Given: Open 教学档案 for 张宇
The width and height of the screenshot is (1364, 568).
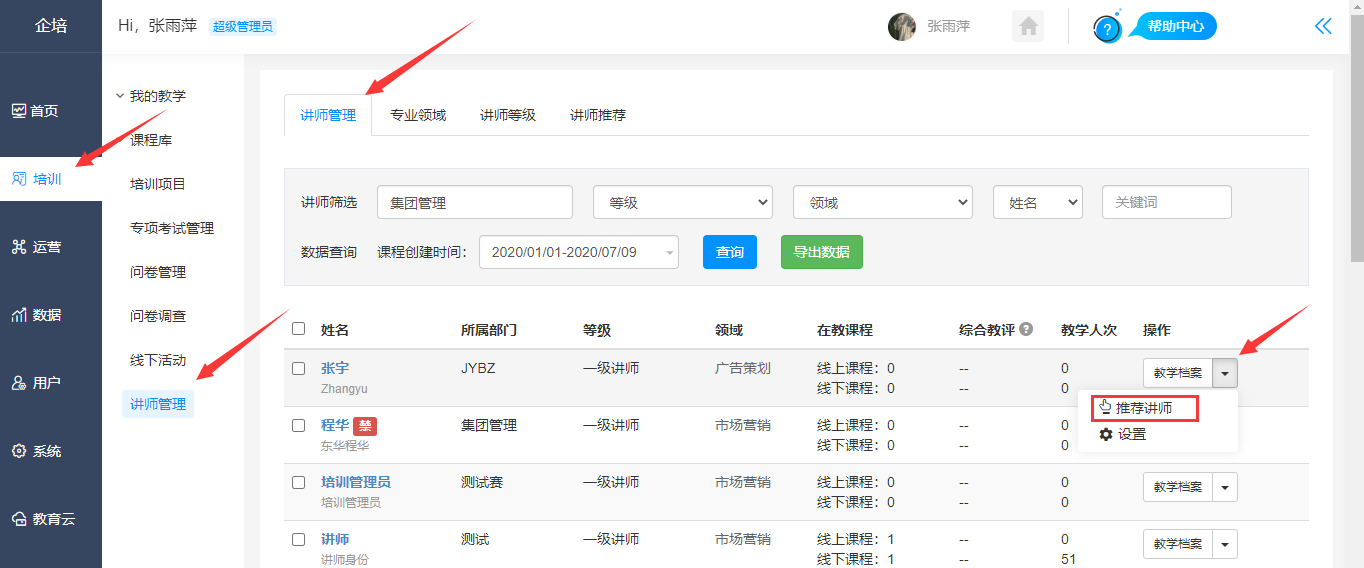Looking at the screenshot, I should click(x=1178, y=373).
